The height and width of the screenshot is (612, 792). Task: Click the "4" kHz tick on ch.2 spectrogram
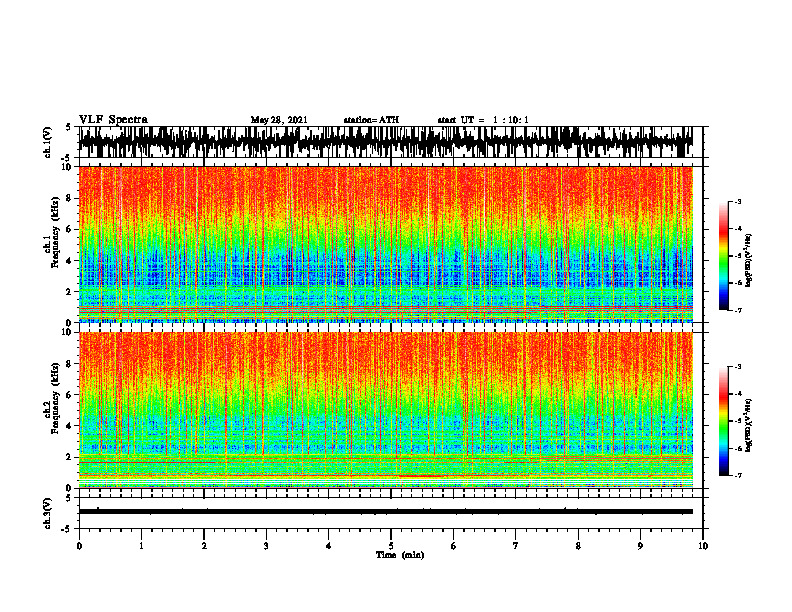tap(70, 426)
